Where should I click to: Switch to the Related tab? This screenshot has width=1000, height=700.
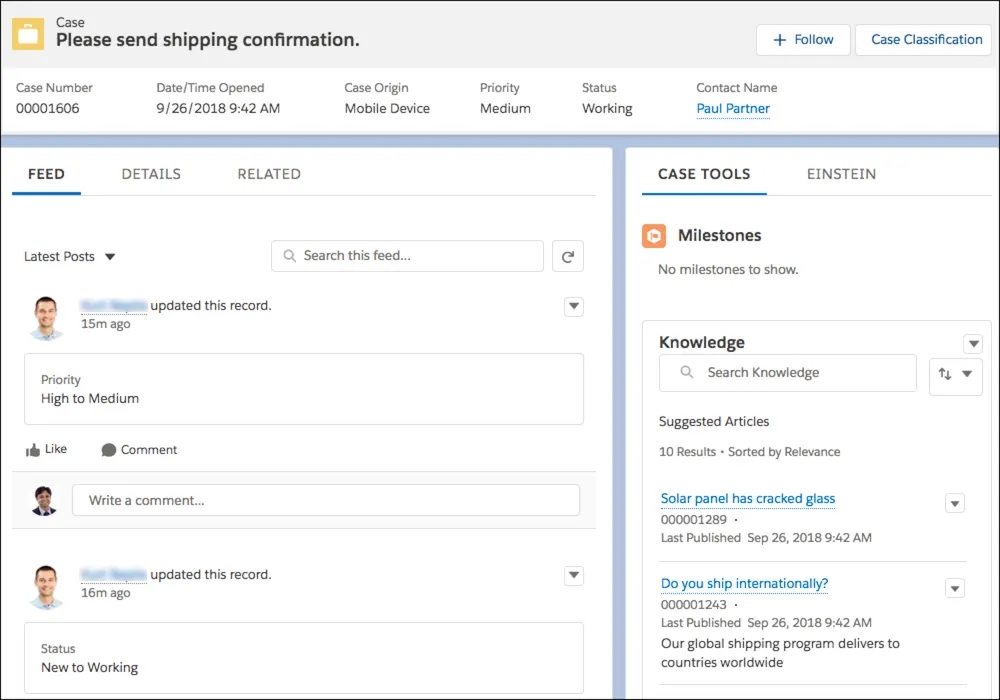(x=269, y=174)
